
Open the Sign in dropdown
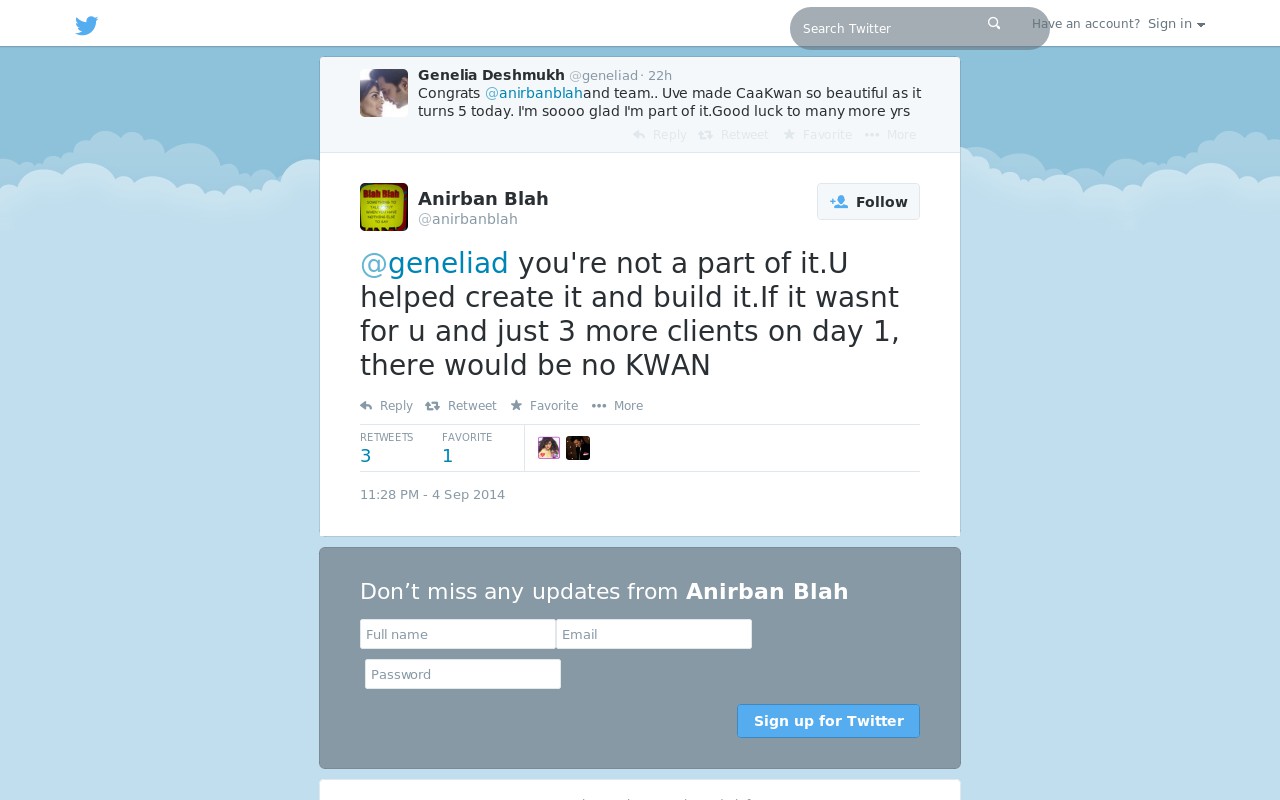pyautogui.click(x=1176, y=24)
